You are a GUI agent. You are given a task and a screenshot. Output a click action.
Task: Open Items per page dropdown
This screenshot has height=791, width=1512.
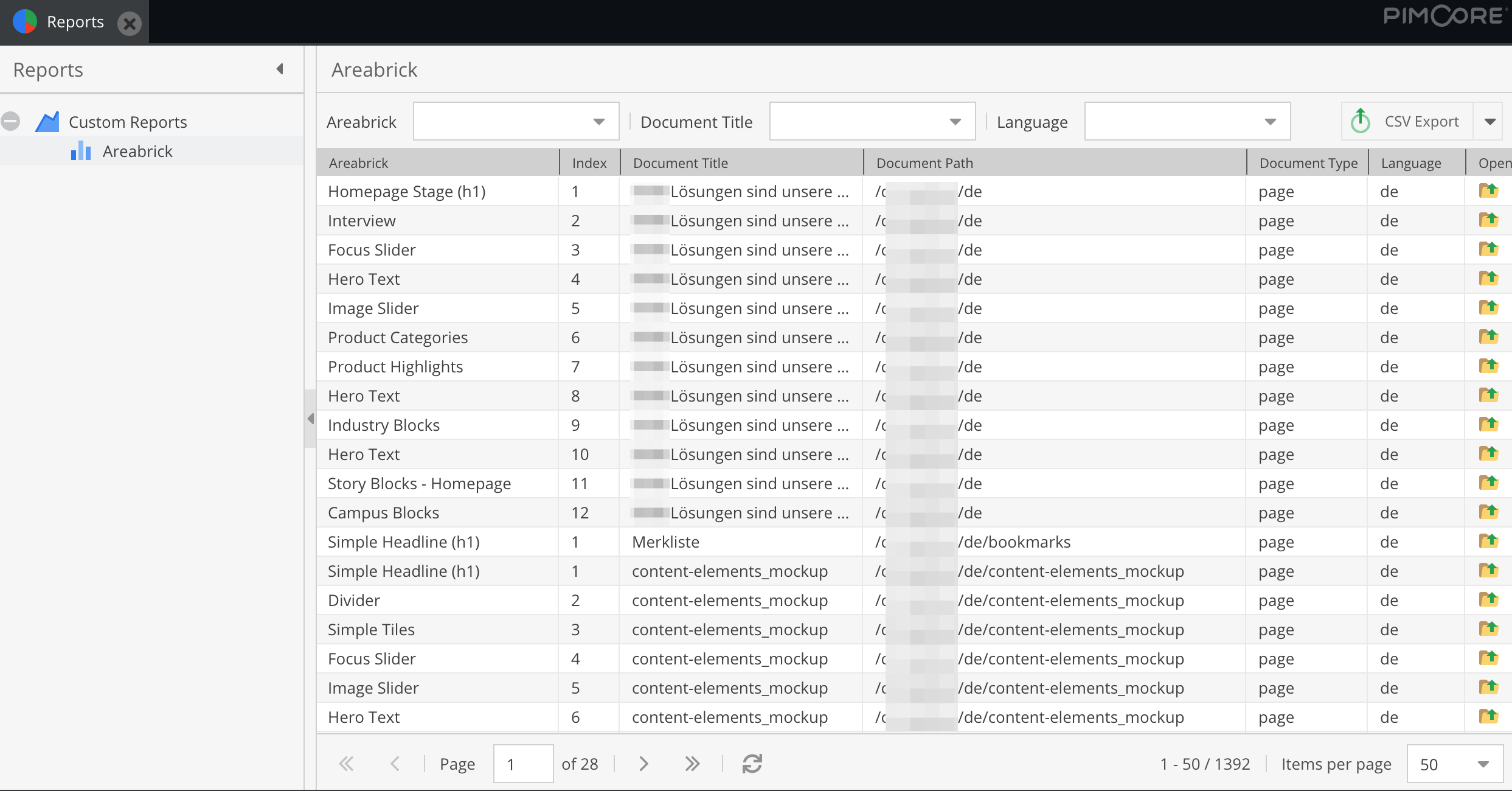1483,764
